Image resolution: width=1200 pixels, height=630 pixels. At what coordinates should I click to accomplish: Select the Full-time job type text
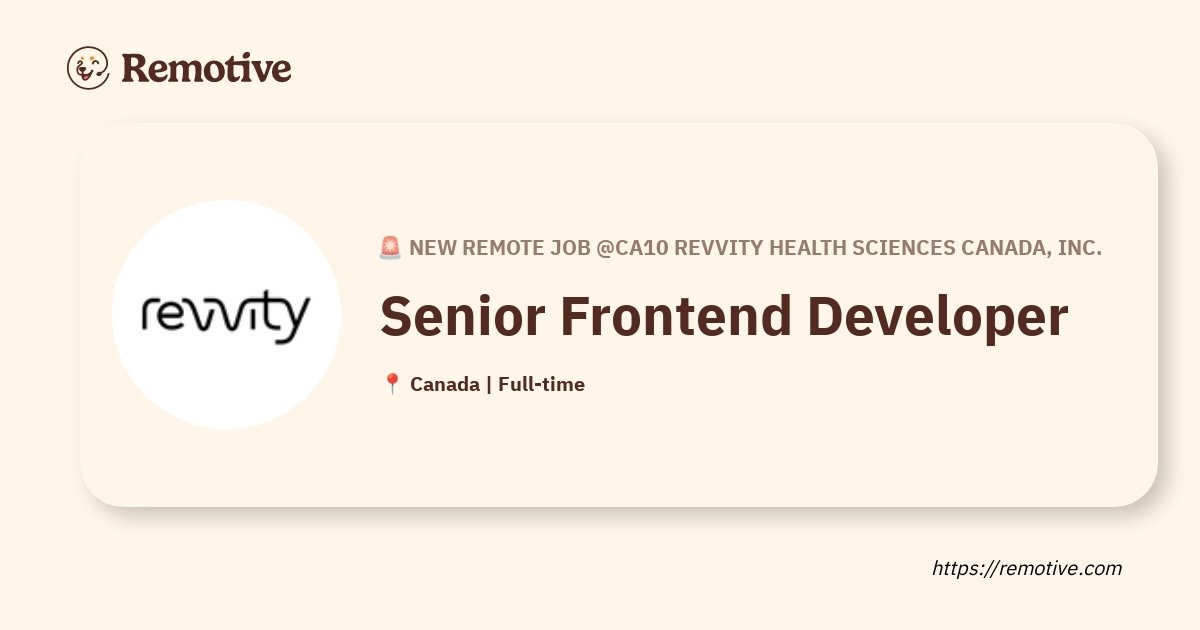(541, 384)
